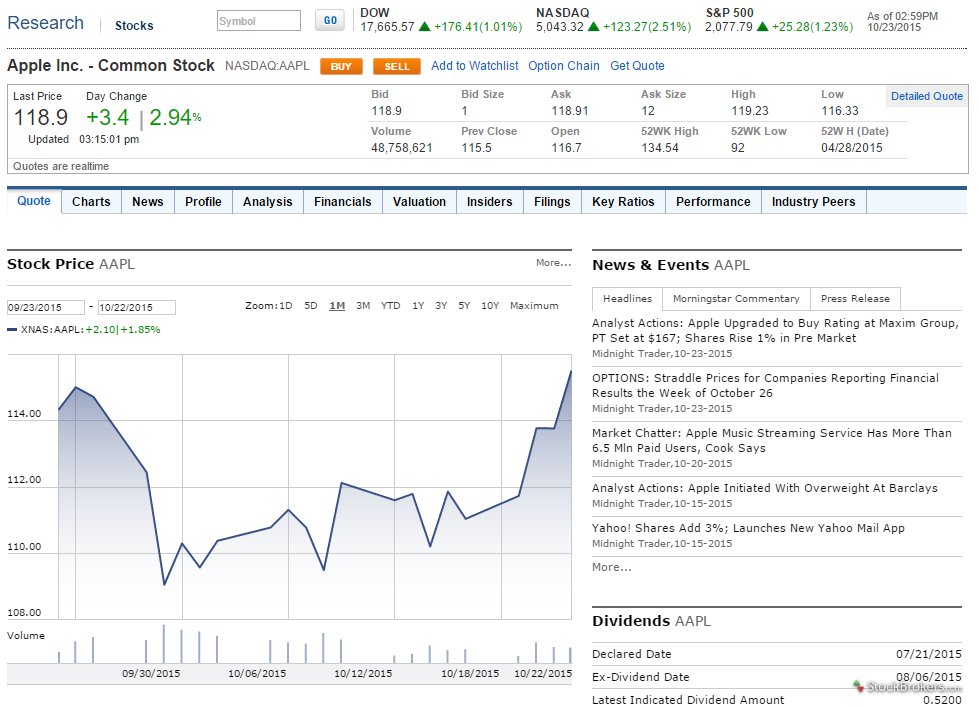Set chart zoom to 5Y

(x=464, y=306)
